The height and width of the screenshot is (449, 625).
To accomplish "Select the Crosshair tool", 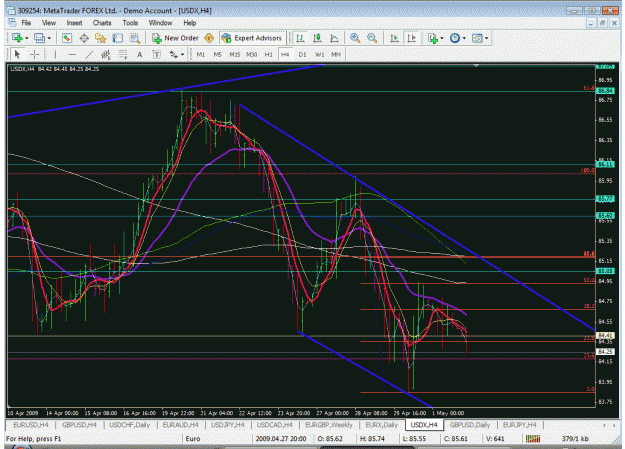I will pos(35,55).
